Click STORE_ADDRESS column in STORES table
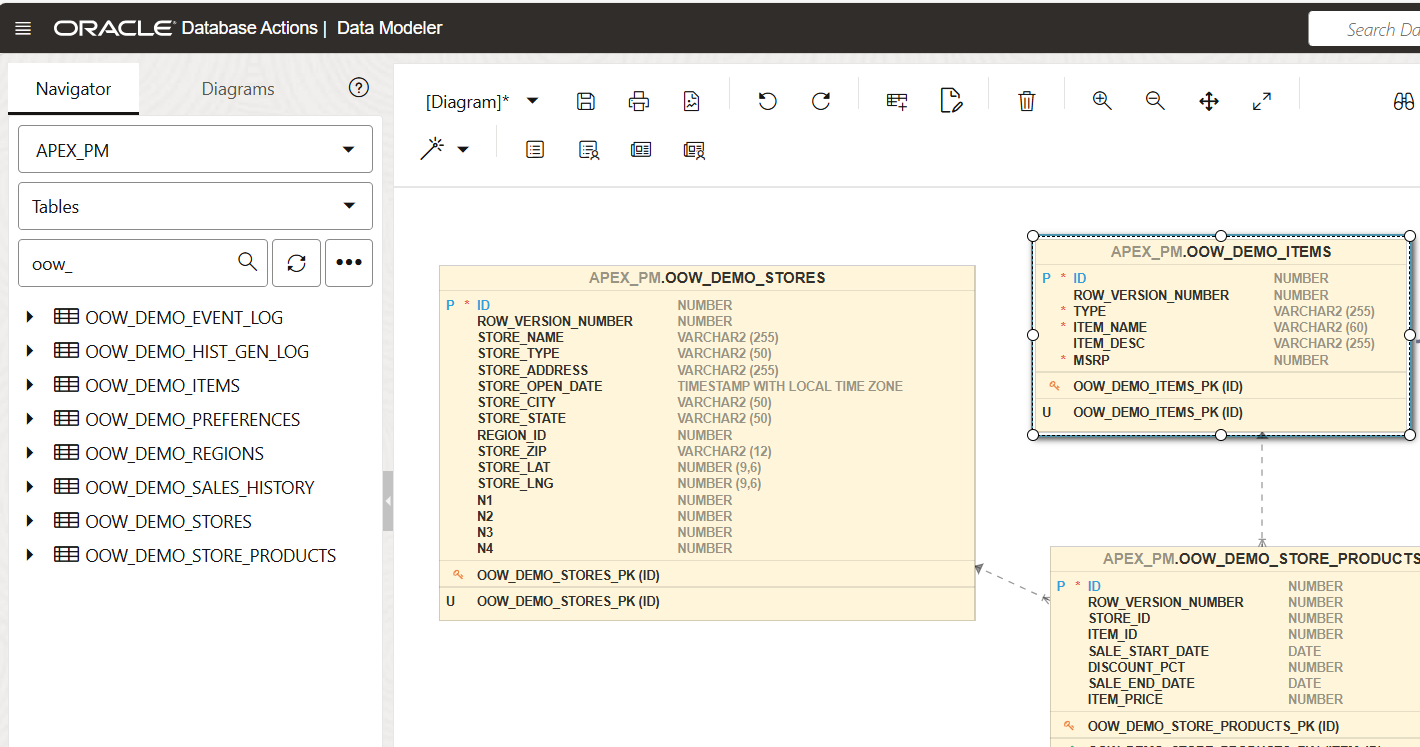This screenshot has width=1420, height=747. point(532,370)
